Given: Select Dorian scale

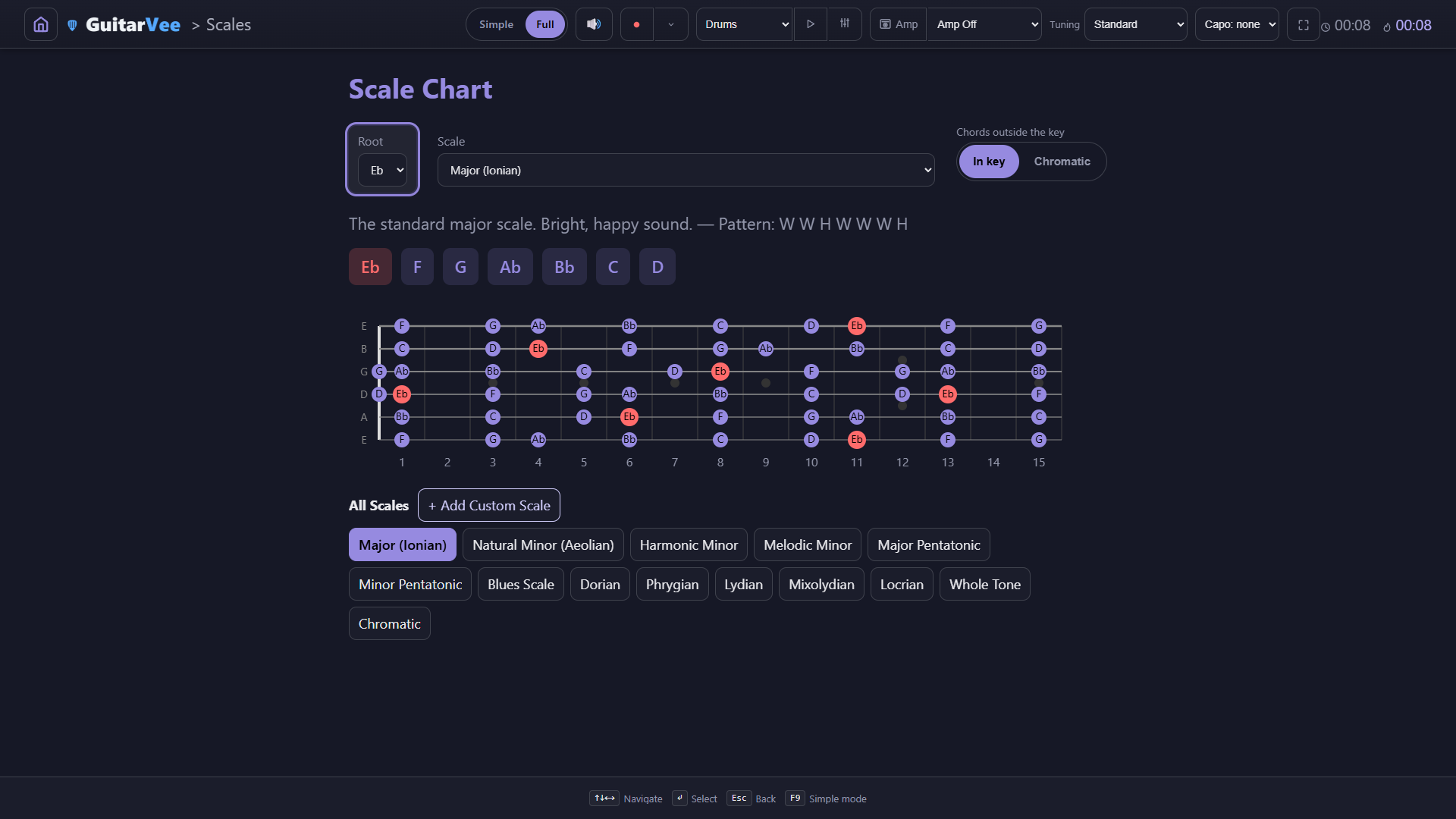Looking at the screenshot, I should click(600, 584).
